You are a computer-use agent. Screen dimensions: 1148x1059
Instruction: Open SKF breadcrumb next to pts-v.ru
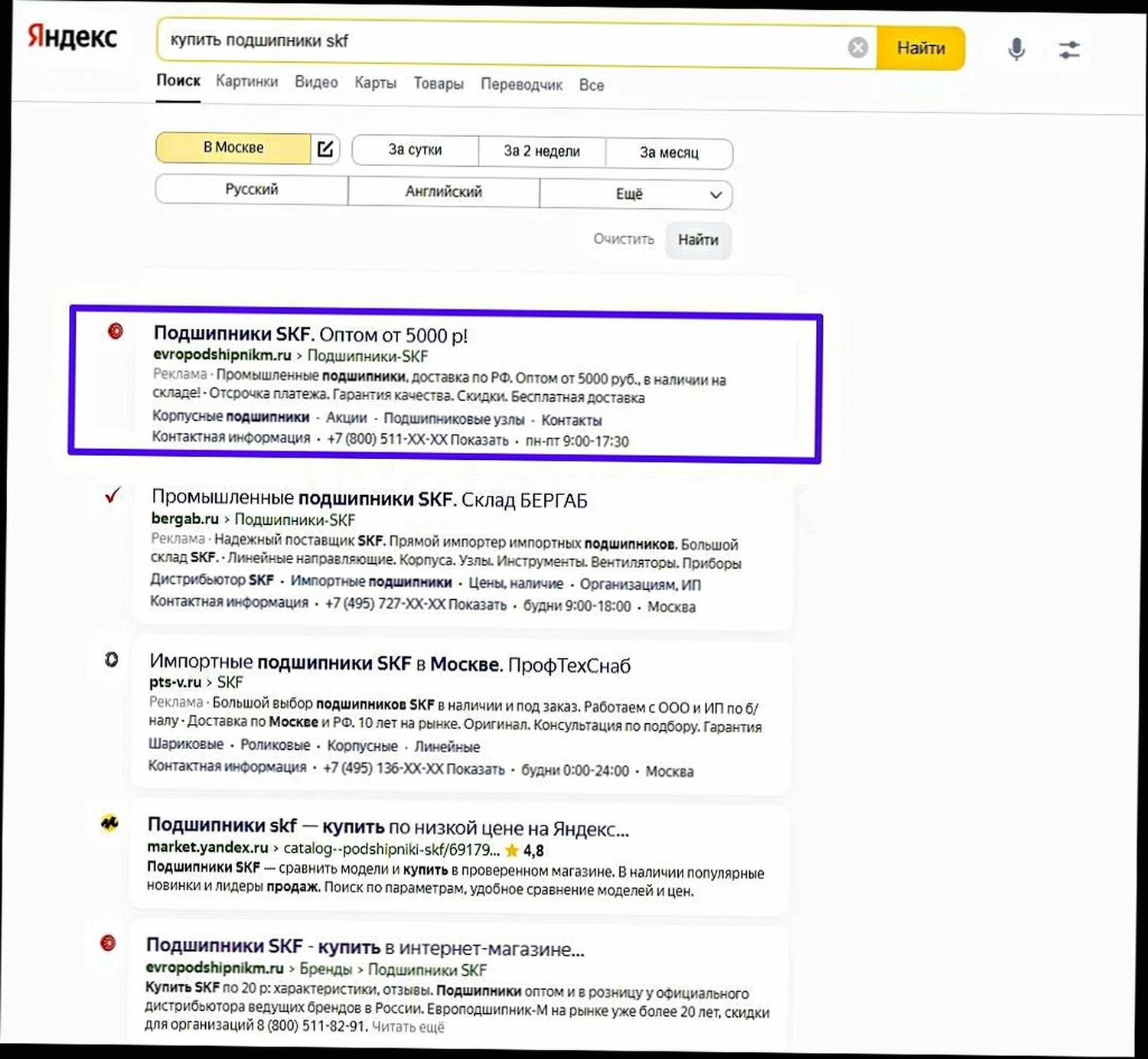coord(230,682)
